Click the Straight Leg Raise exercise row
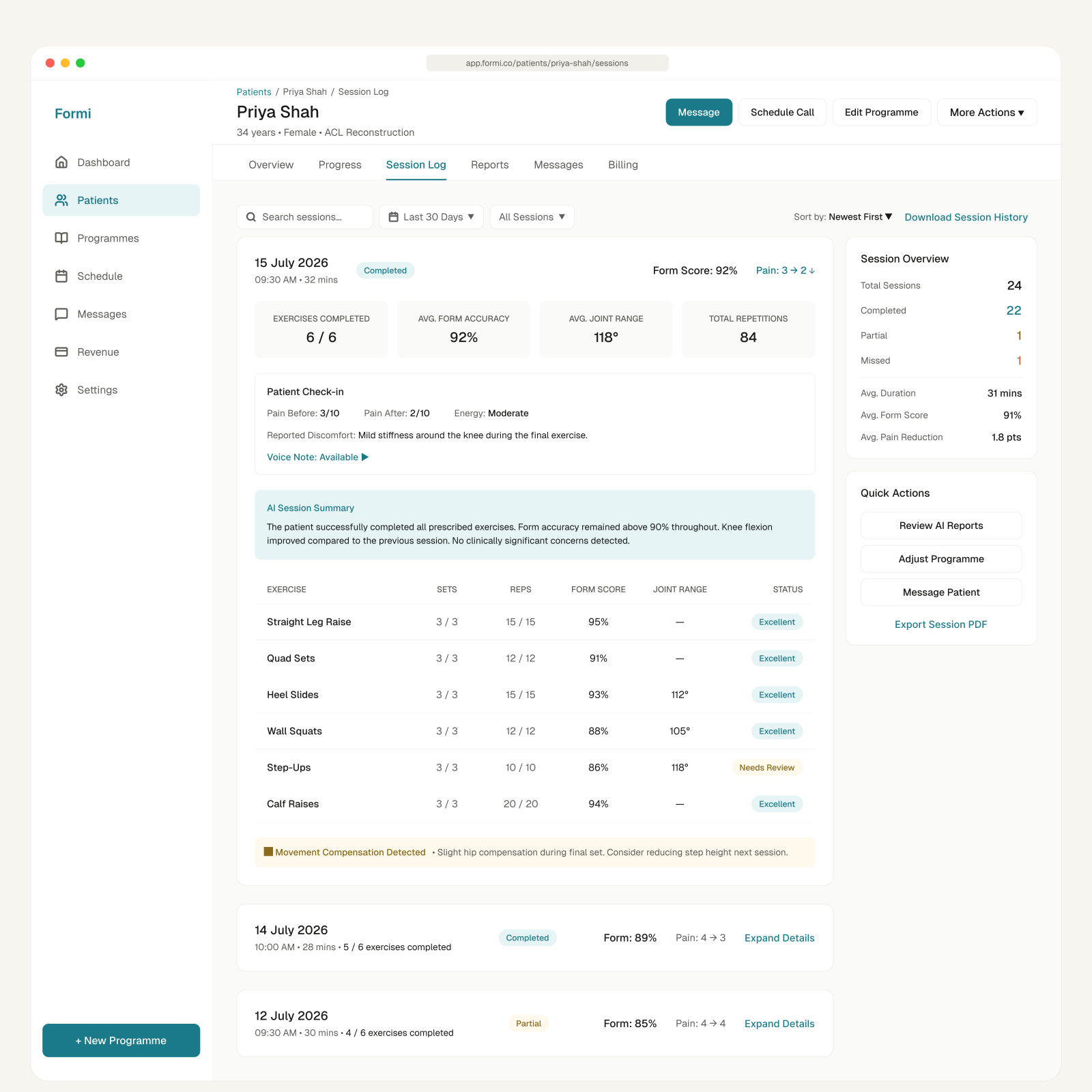Image resolution: width=1092 pixels, height=1092 pixels. 535,622
